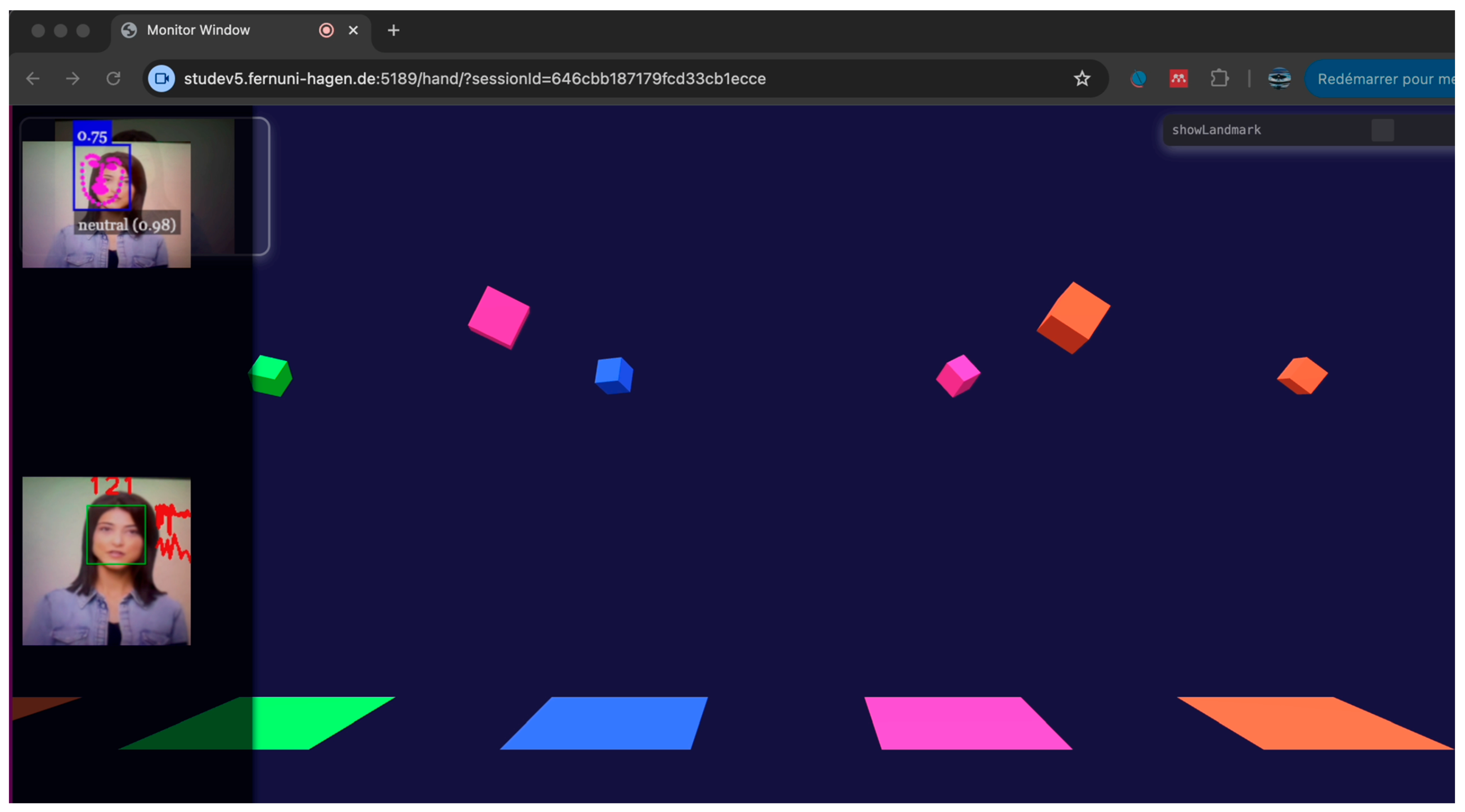Click the browser back arrow

32,78
